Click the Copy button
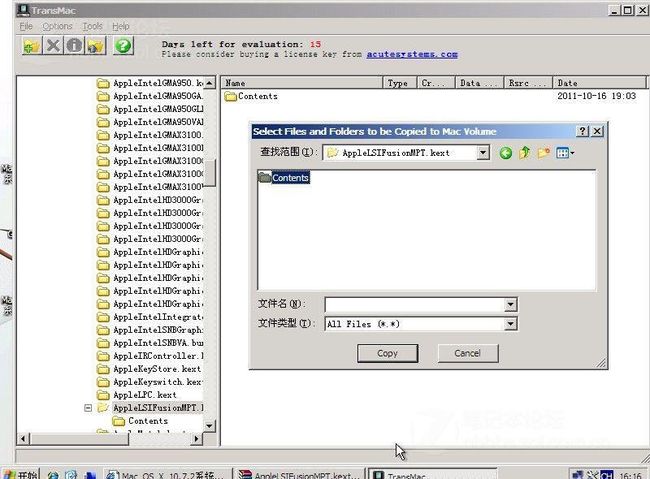This screenshot has width=650, height=479. [387, 353]
